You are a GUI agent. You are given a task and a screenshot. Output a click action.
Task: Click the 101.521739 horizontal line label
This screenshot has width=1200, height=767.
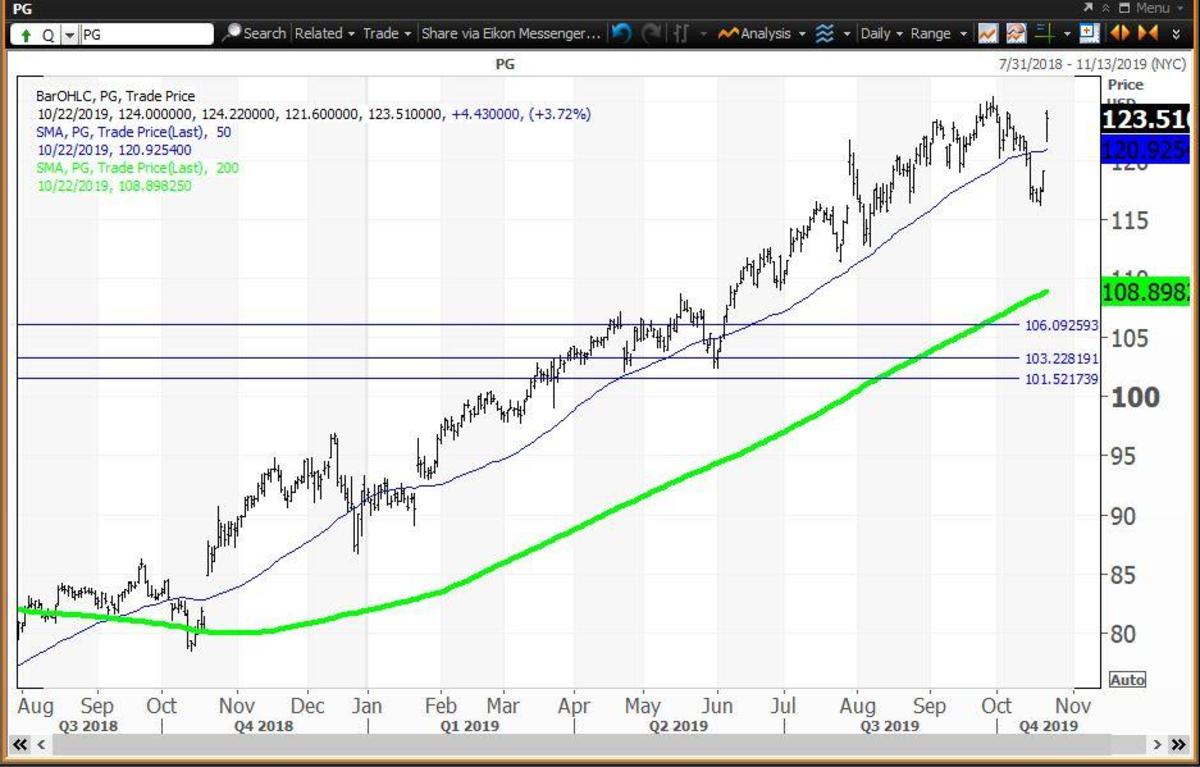[1060, 379]
